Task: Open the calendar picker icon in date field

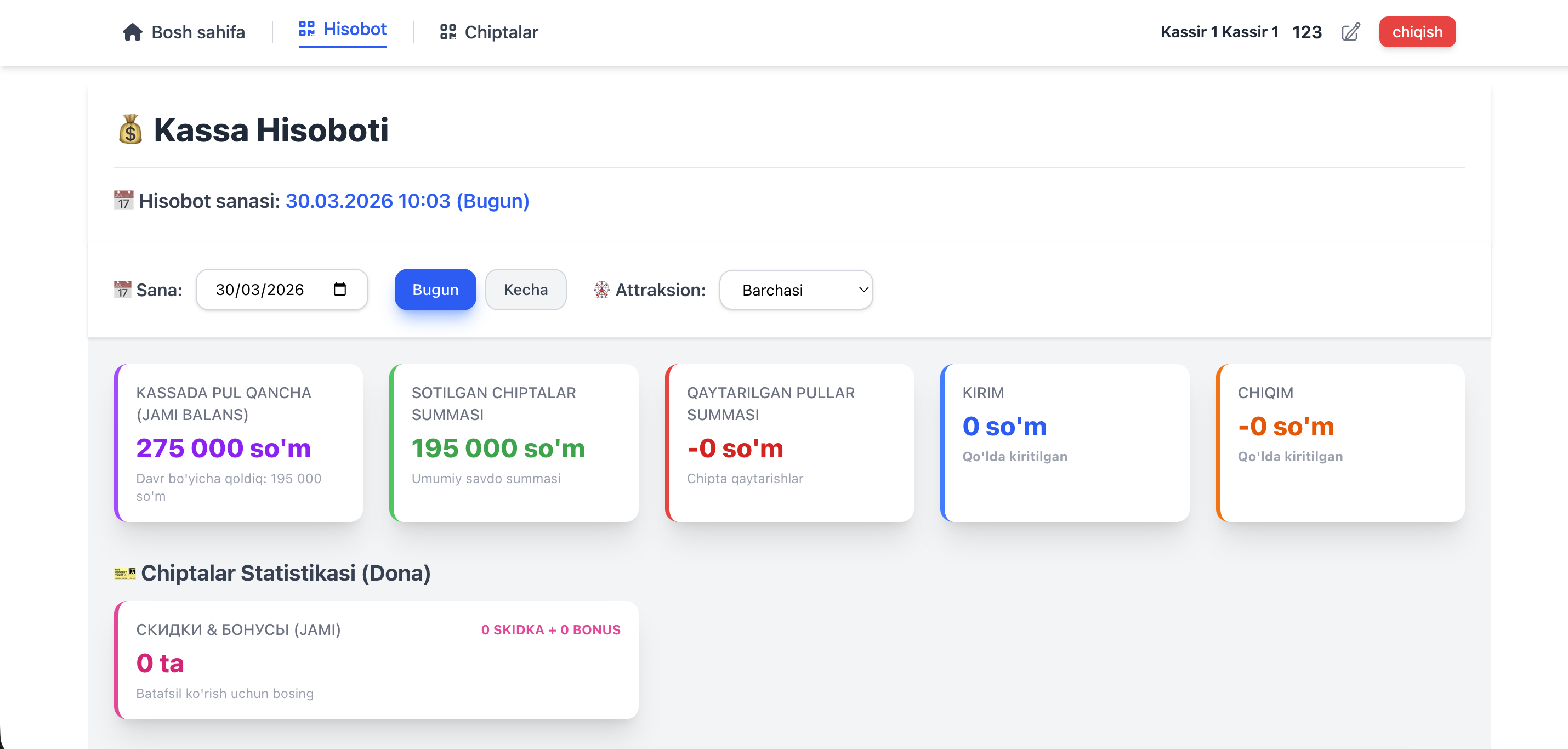Action: pyautogui.click(x=340, y=290)
